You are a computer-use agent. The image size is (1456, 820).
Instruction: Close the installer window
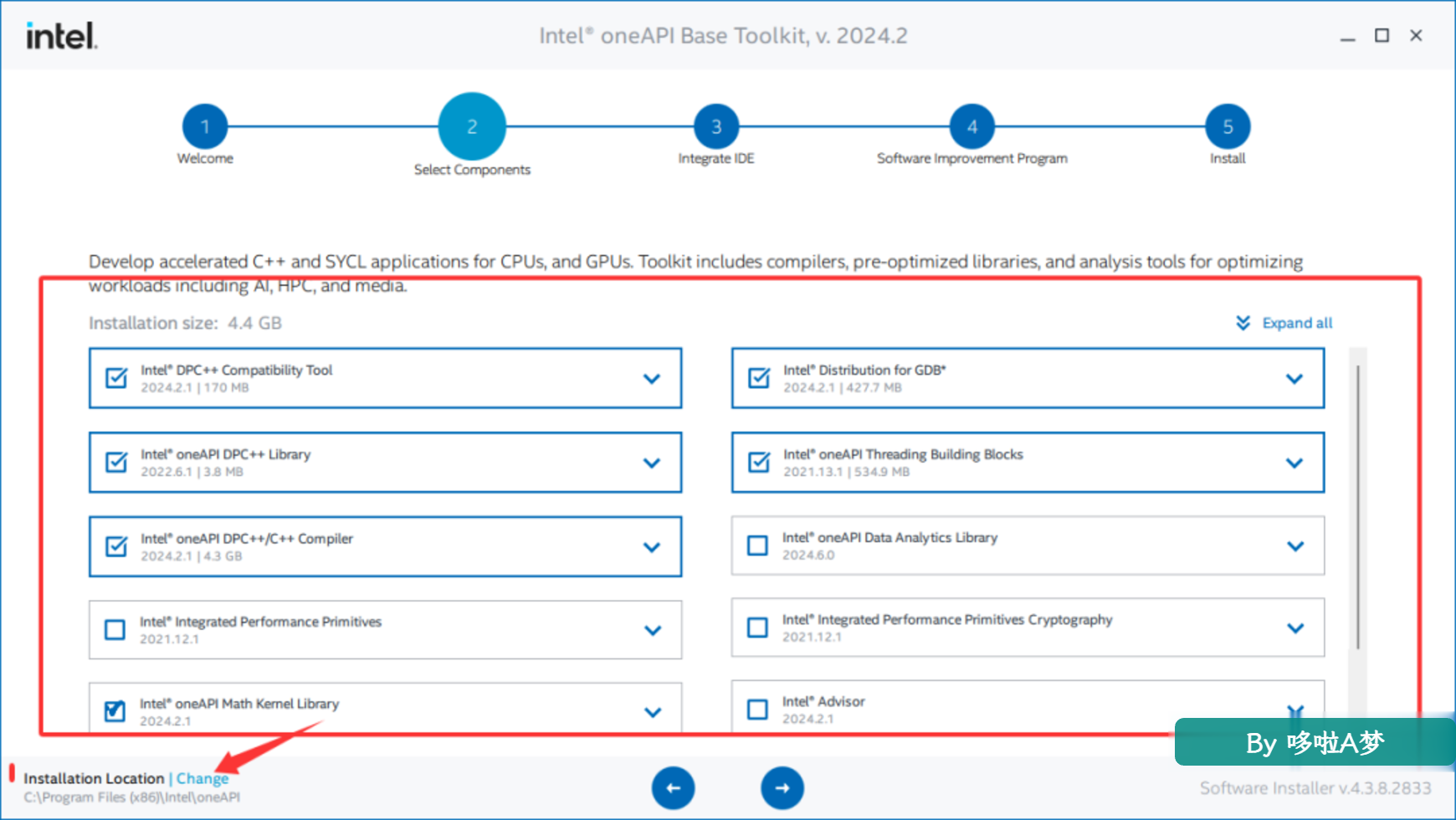pos(1416,35)
